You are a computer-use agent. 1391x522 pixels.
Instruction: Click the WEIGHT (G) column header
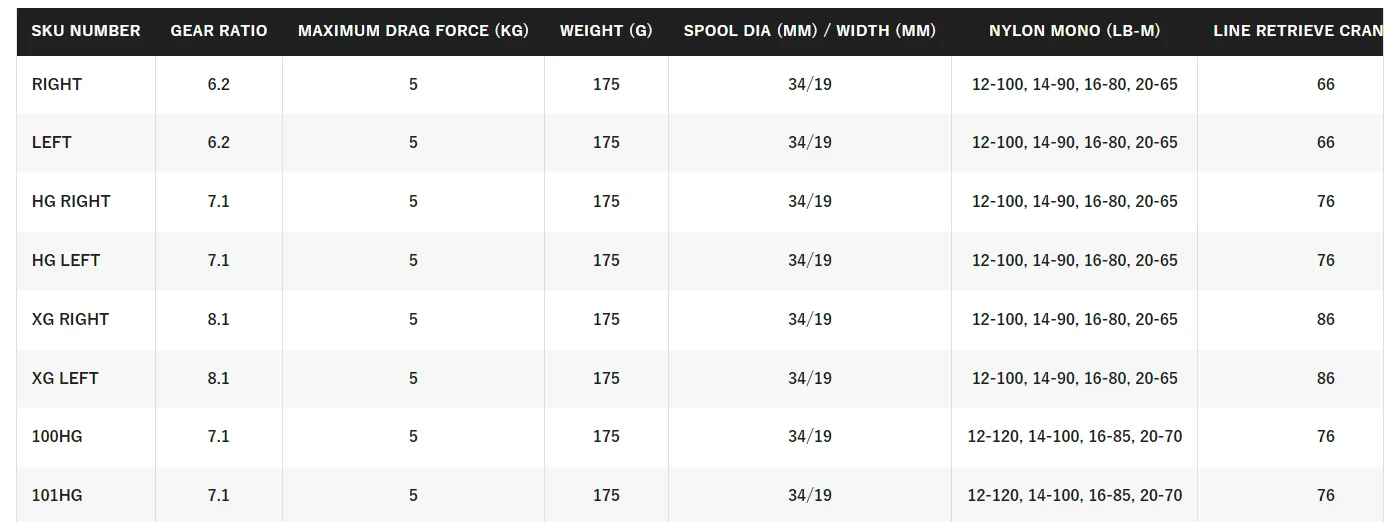(x=606, y=31)
